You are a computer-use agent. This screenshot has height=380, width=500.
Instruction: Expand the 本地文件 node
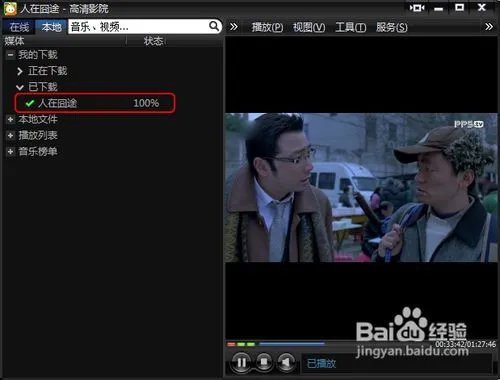click(10, 119)
